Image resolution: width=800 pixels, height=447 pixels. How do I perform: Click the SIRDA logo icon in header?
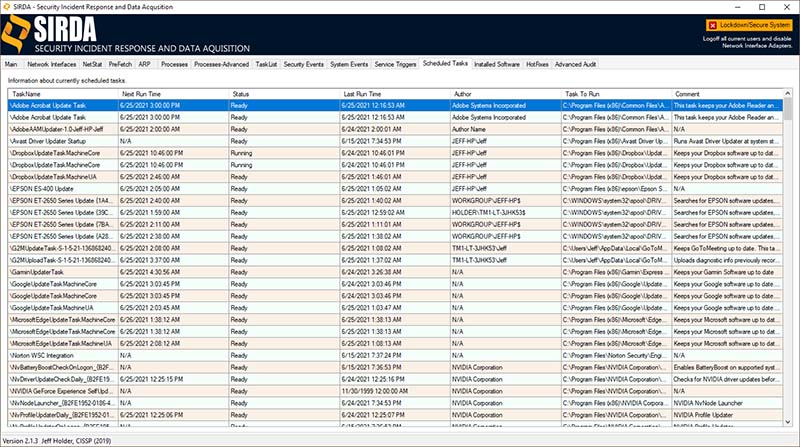[15, 34]
